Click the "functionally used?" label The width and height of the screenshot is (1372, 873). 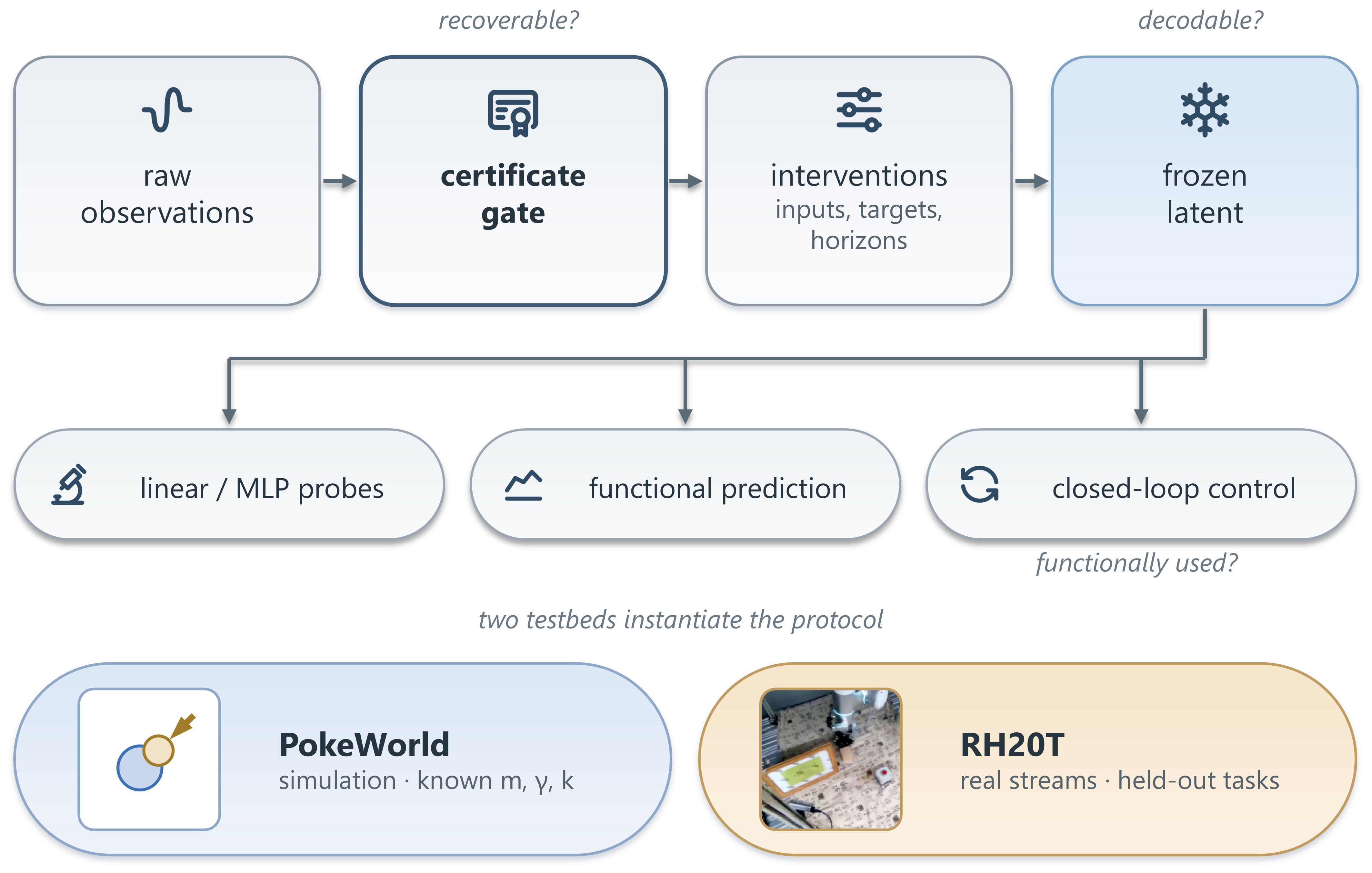tap(1137, 563)
